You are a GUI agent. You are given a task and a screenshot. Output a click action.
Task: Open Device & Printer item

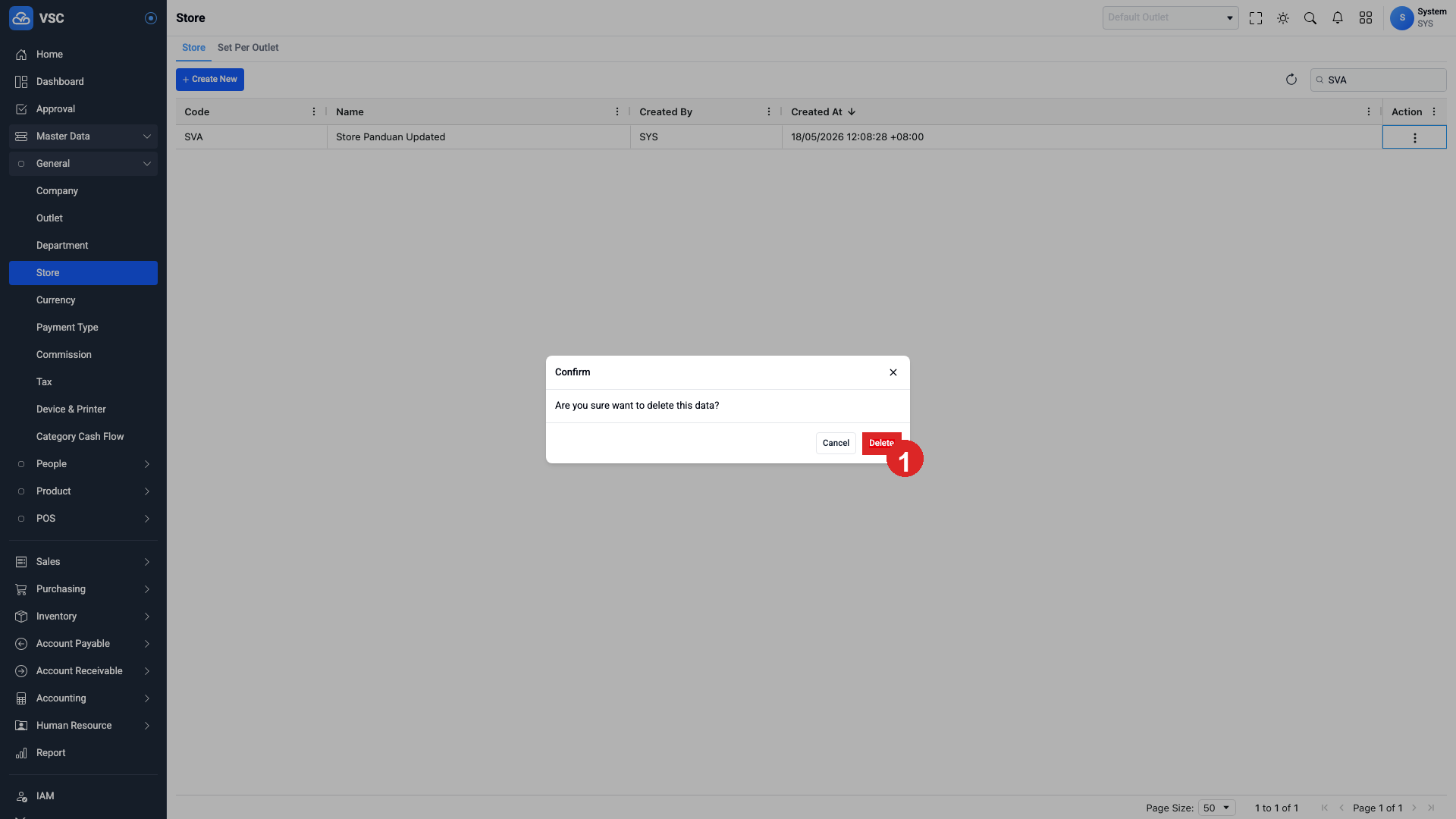[x=83, y=409]
